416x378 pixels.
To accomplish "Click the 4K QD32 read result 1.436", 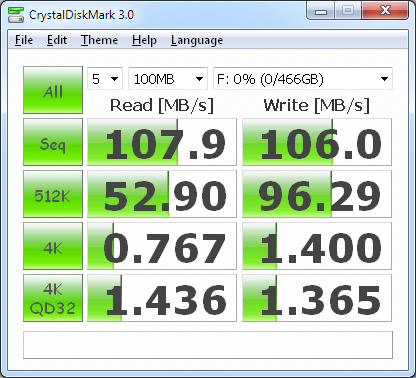I will tap(162, 298).
